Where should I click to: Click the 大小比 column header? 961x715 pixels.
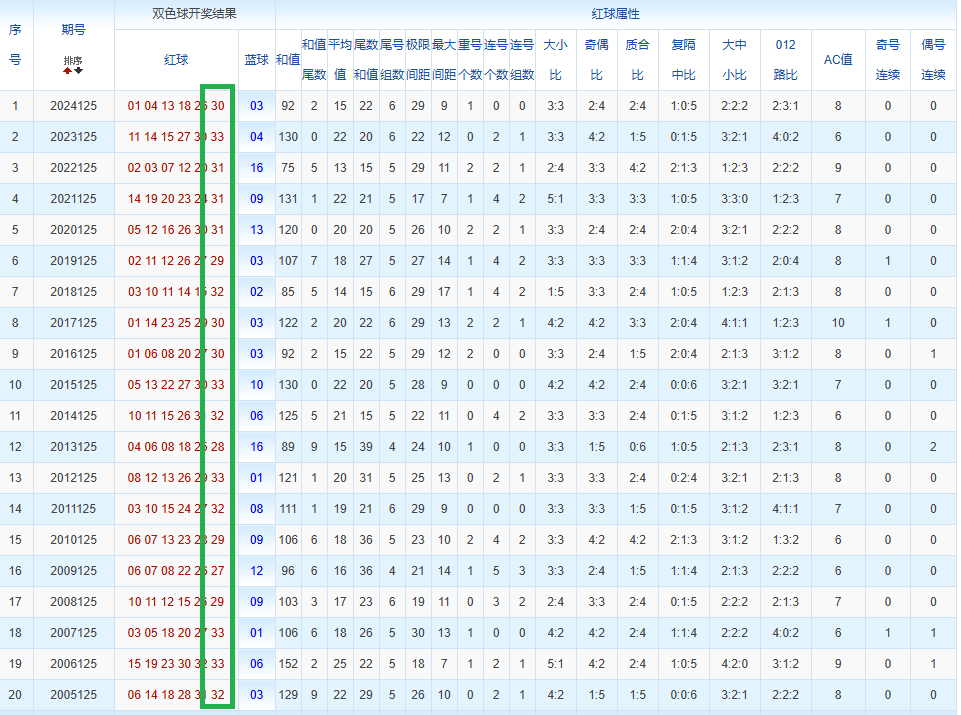pos(556,59)
